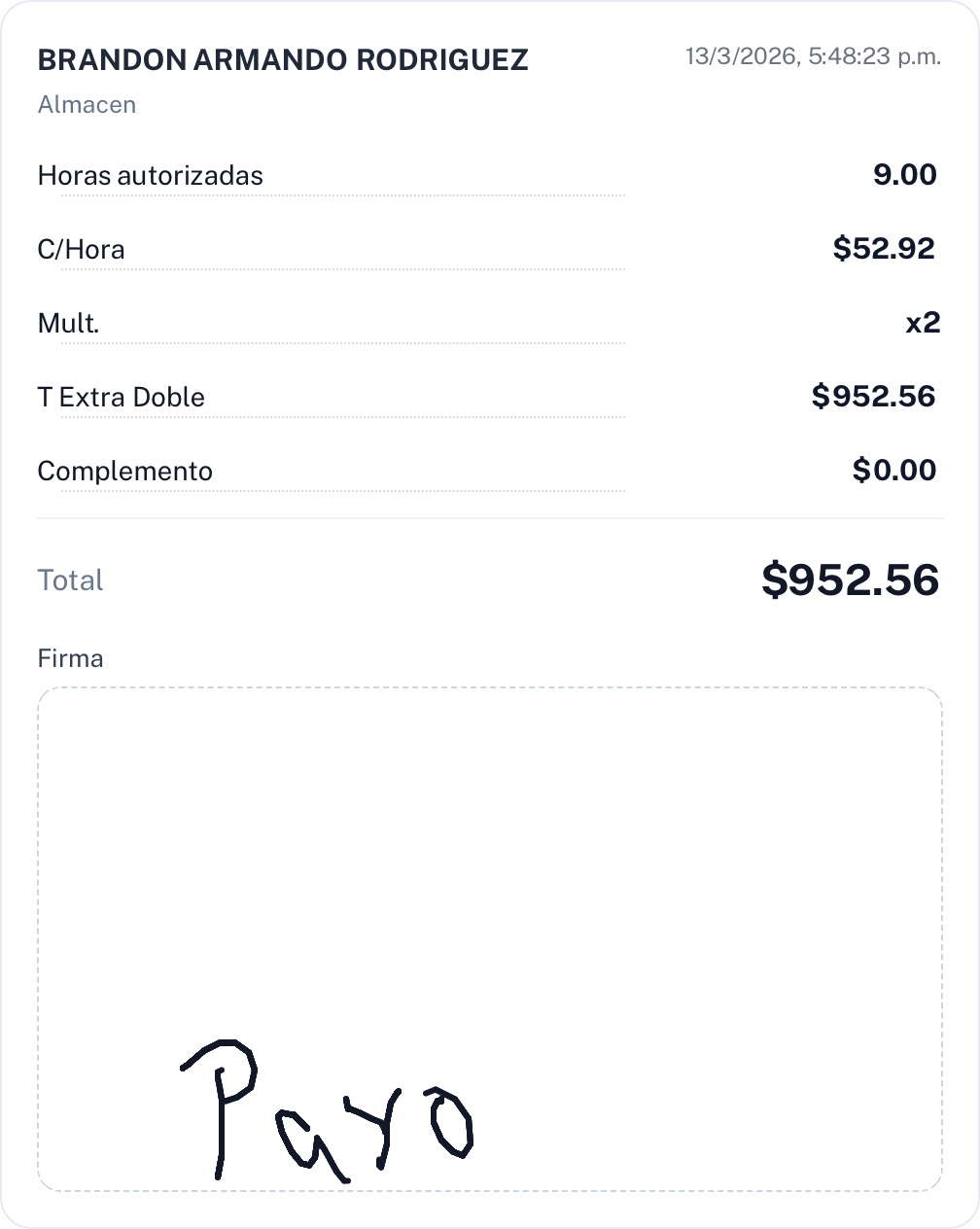
Task: Click the $0.00 Complemento value
Action: tap(893, 471)
